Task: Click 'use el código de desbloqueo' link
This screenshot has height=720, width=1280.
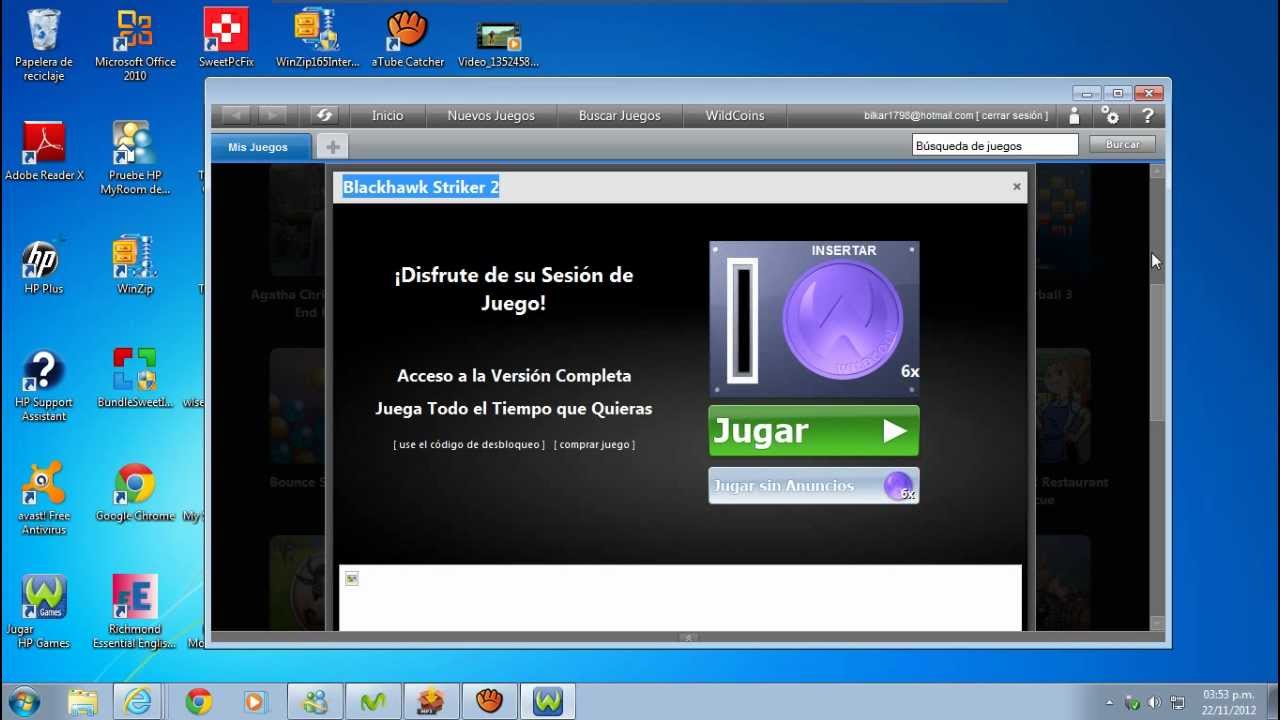Action: coord(469,444)
